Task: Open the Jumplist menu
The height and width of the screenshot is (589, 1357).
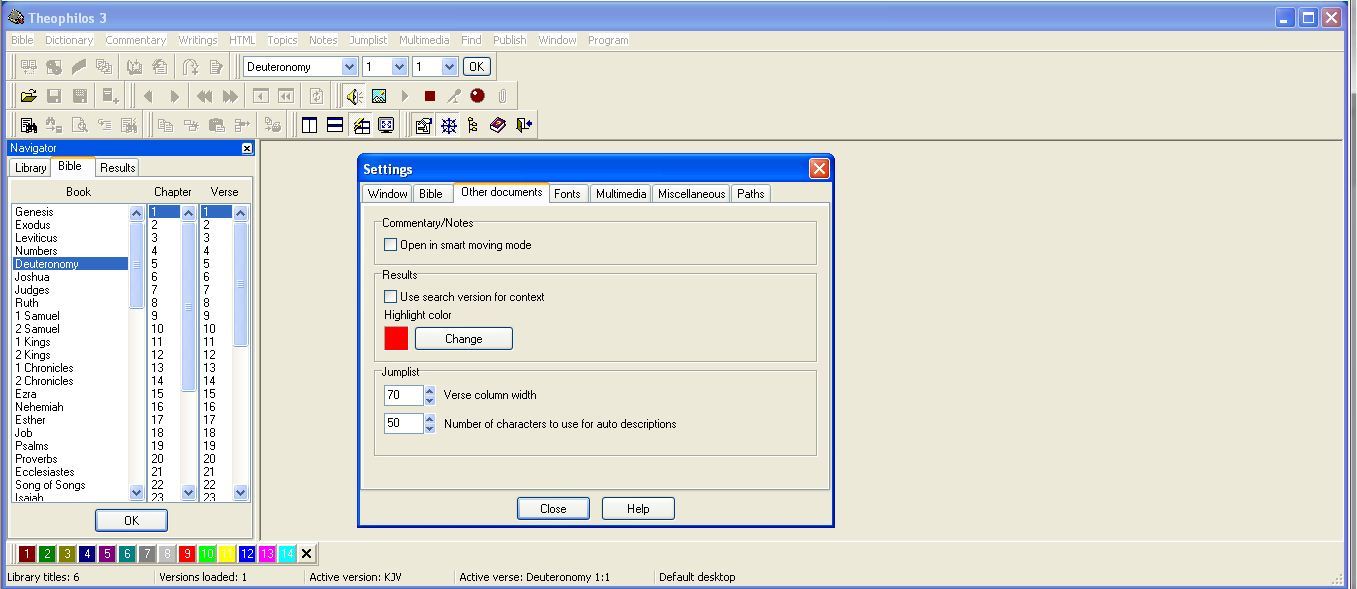Action: click(x=368, y=40)
